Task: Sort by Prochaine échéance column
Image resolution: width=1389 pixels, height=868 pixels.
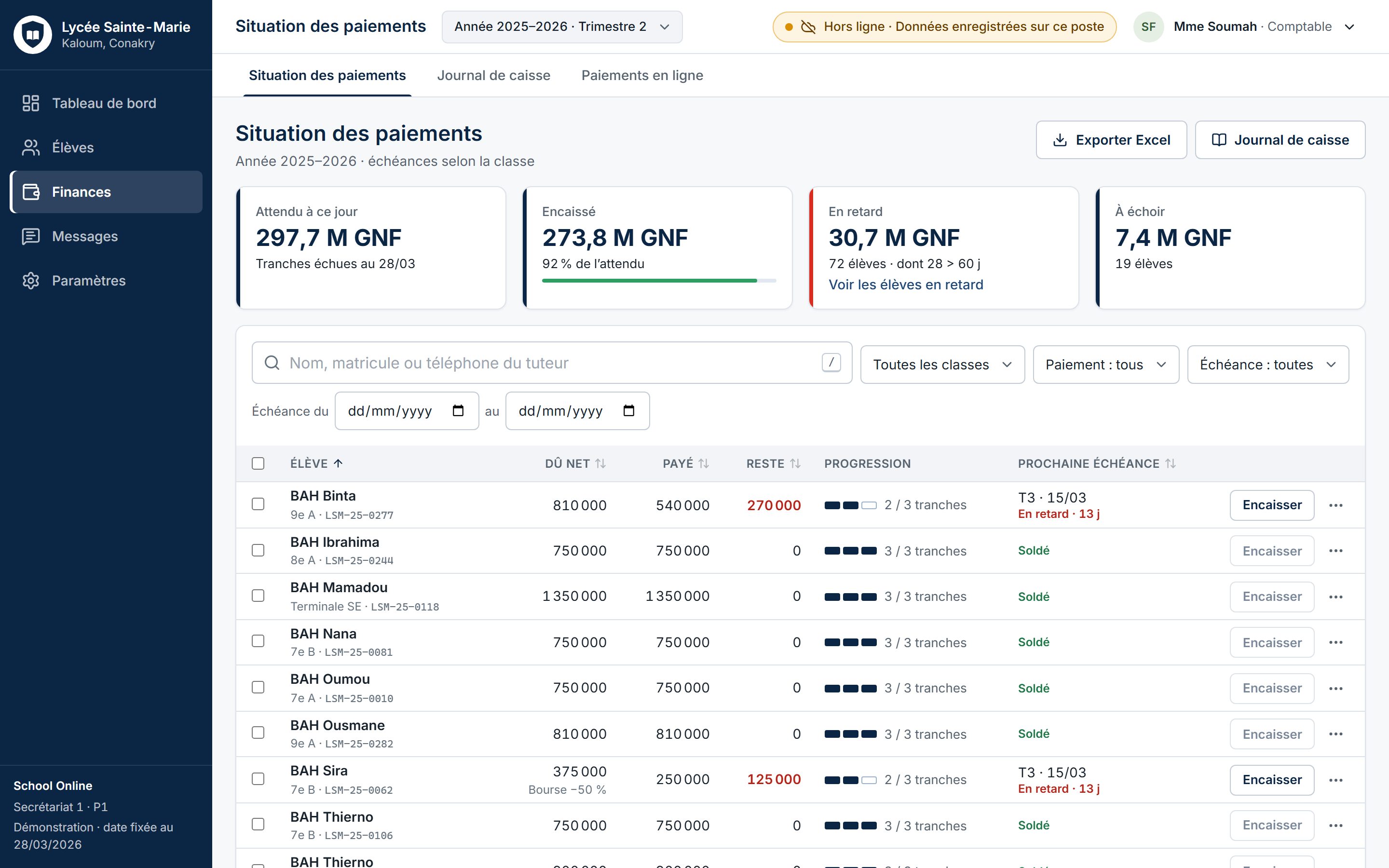Action: coord(1097,463)
